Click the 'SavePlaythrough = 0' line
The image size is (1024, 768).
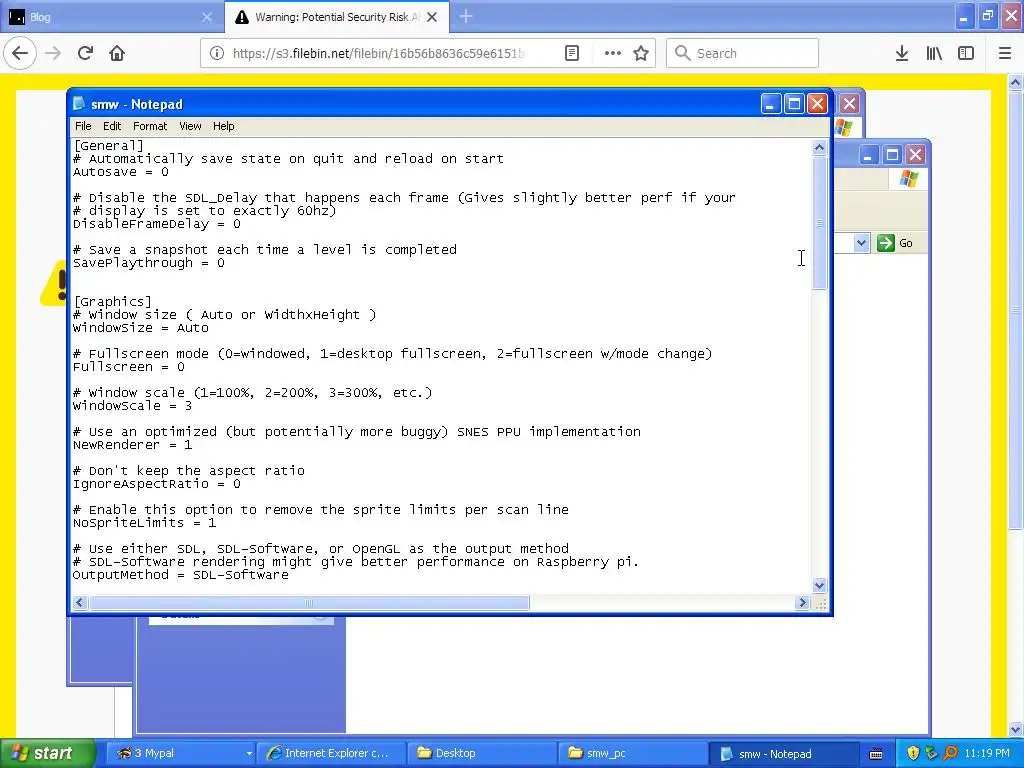pyautogui.click(x=149, y=263)
